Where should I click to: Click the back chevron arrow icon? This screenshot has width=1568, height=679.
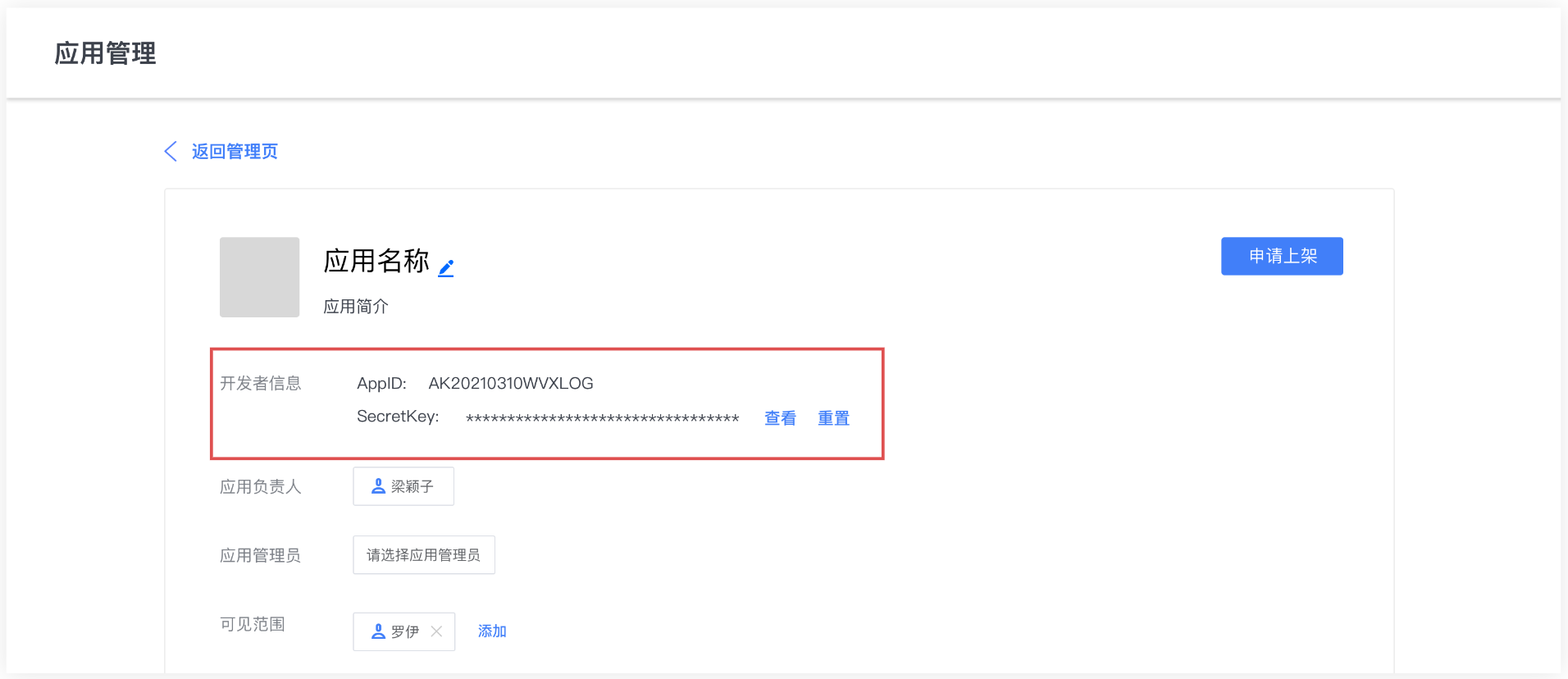coord(171,151)
